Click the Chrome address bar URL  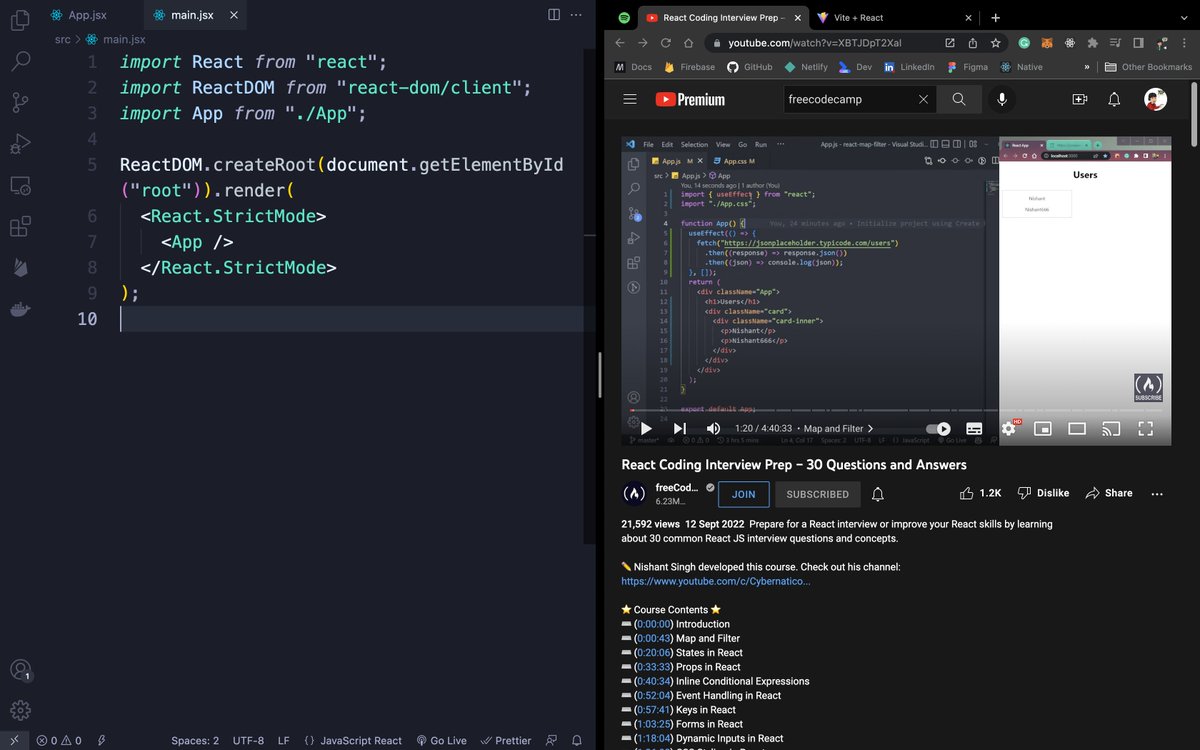click(814, 43)
